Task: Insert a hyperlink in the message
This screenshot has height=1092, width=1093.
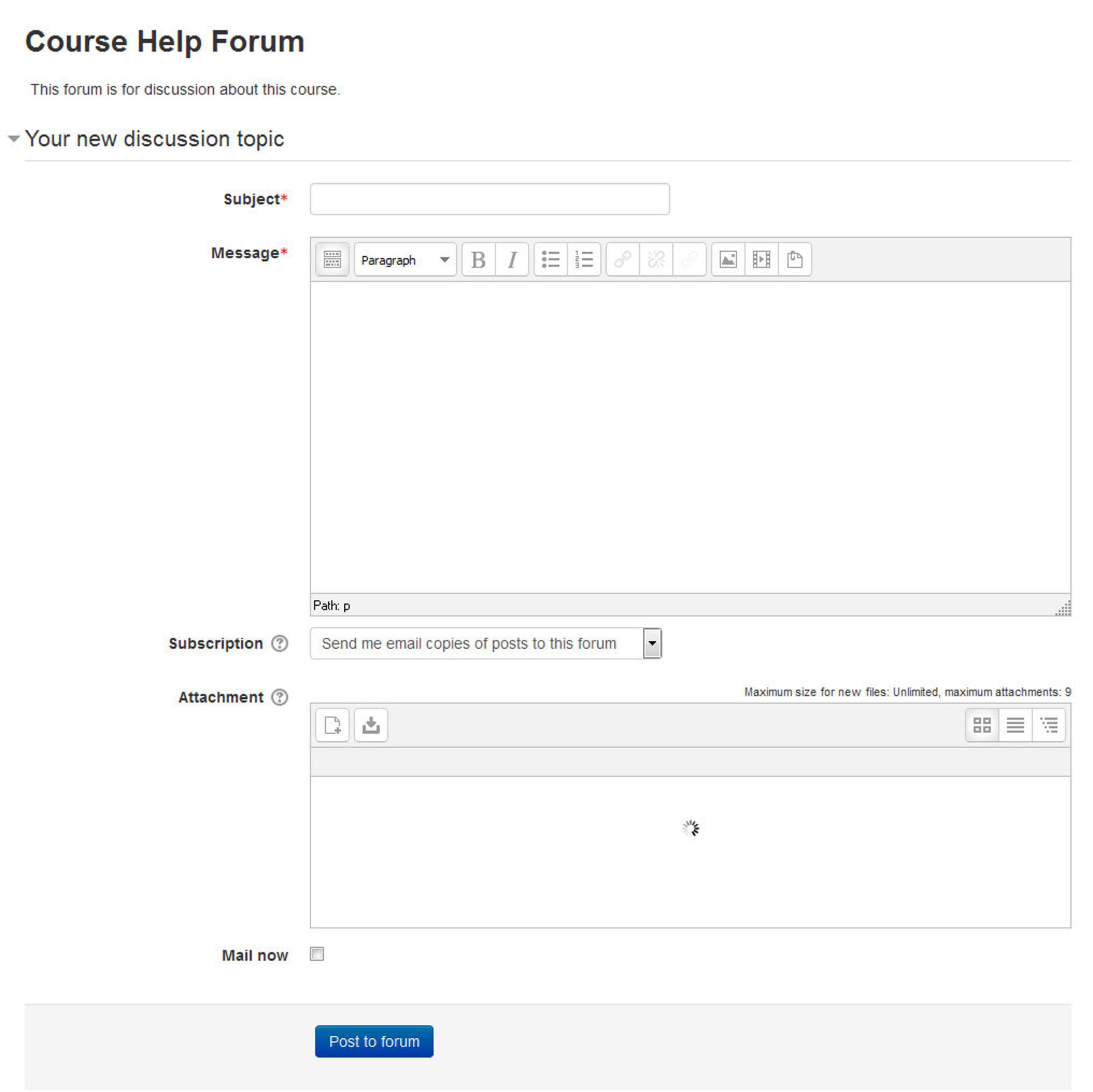Action: (622, 259)
